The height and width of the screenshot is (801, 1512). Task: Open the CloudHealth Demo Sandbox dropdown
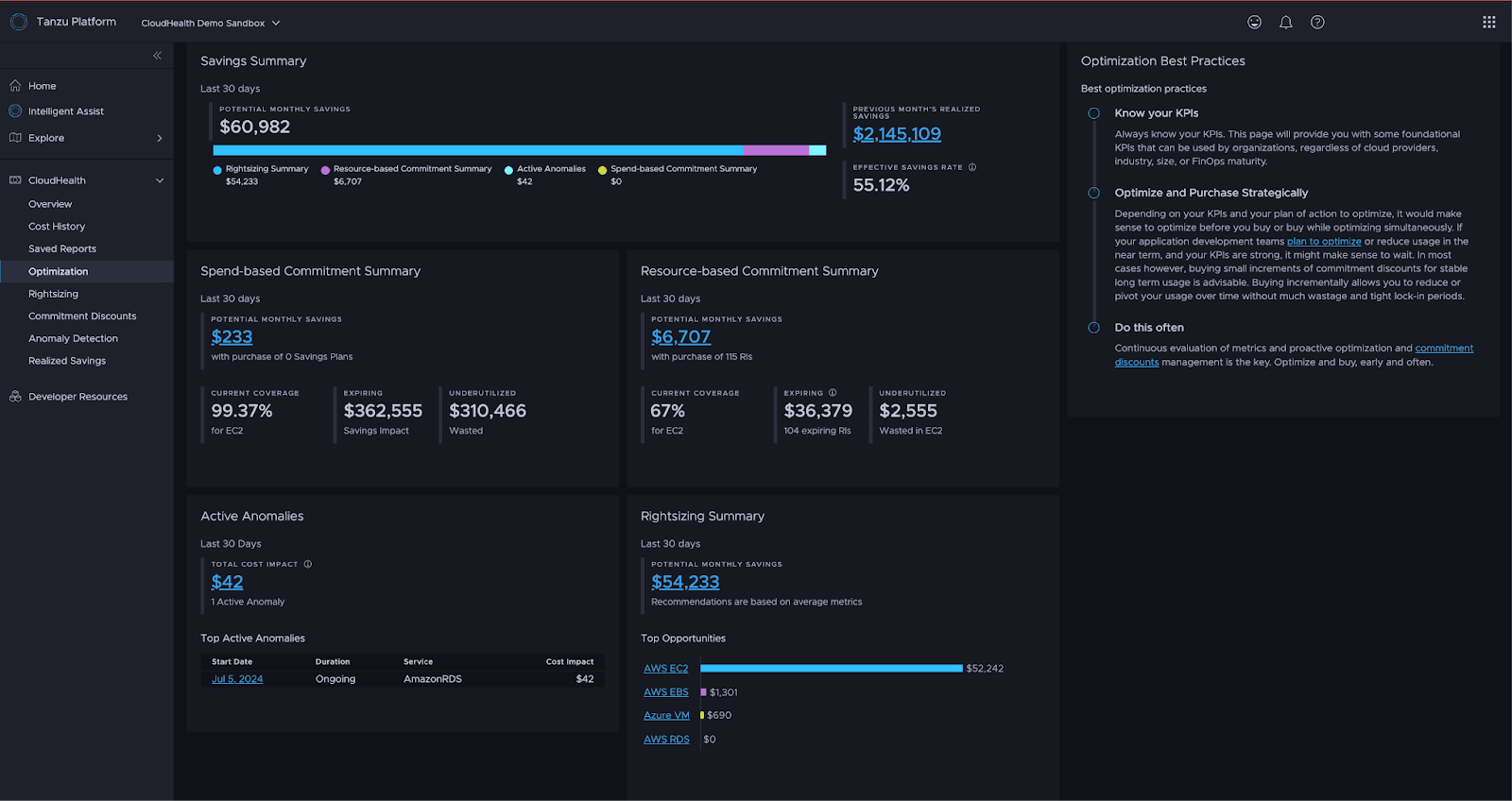[x=210, y=23]
